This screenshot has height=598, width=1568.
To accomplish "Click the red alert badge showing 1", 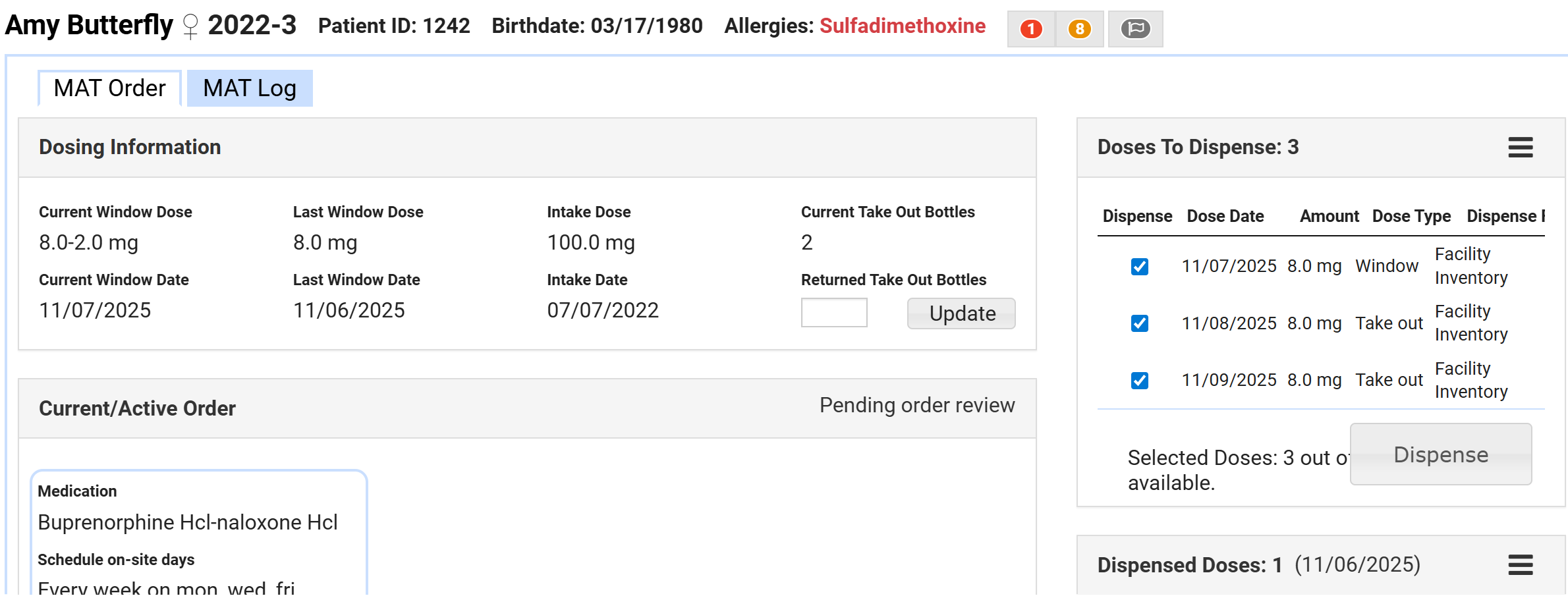I will pos(1031,29).
